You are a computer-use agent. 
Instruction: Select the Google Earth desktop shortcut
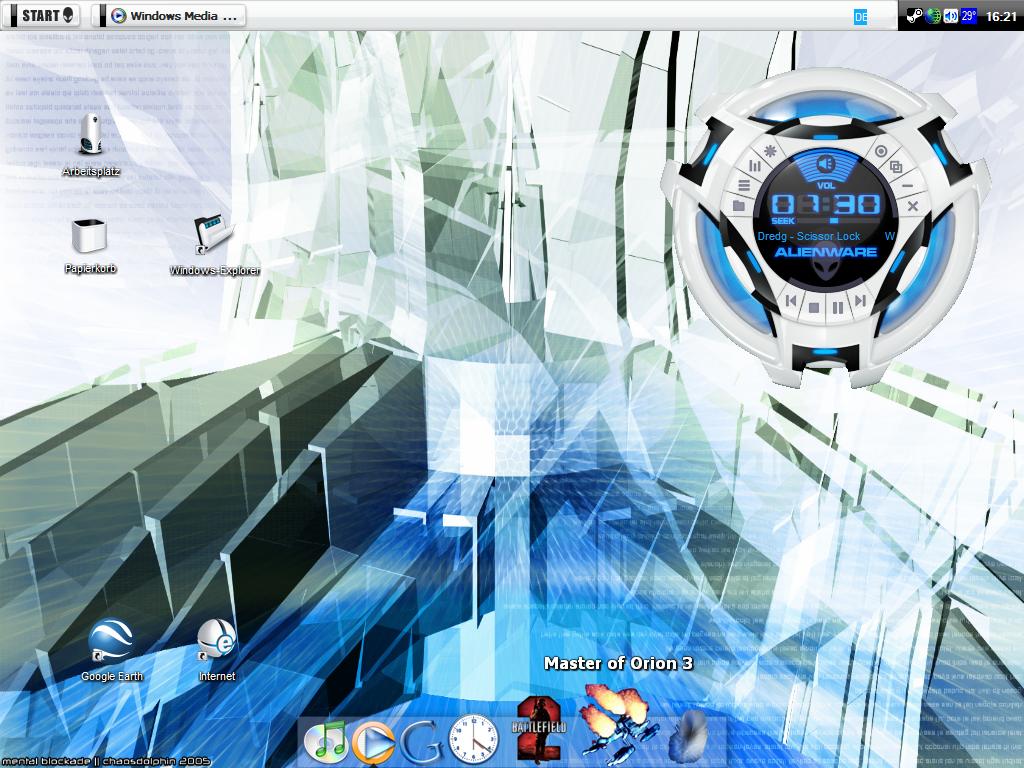[x=112, y=650]
